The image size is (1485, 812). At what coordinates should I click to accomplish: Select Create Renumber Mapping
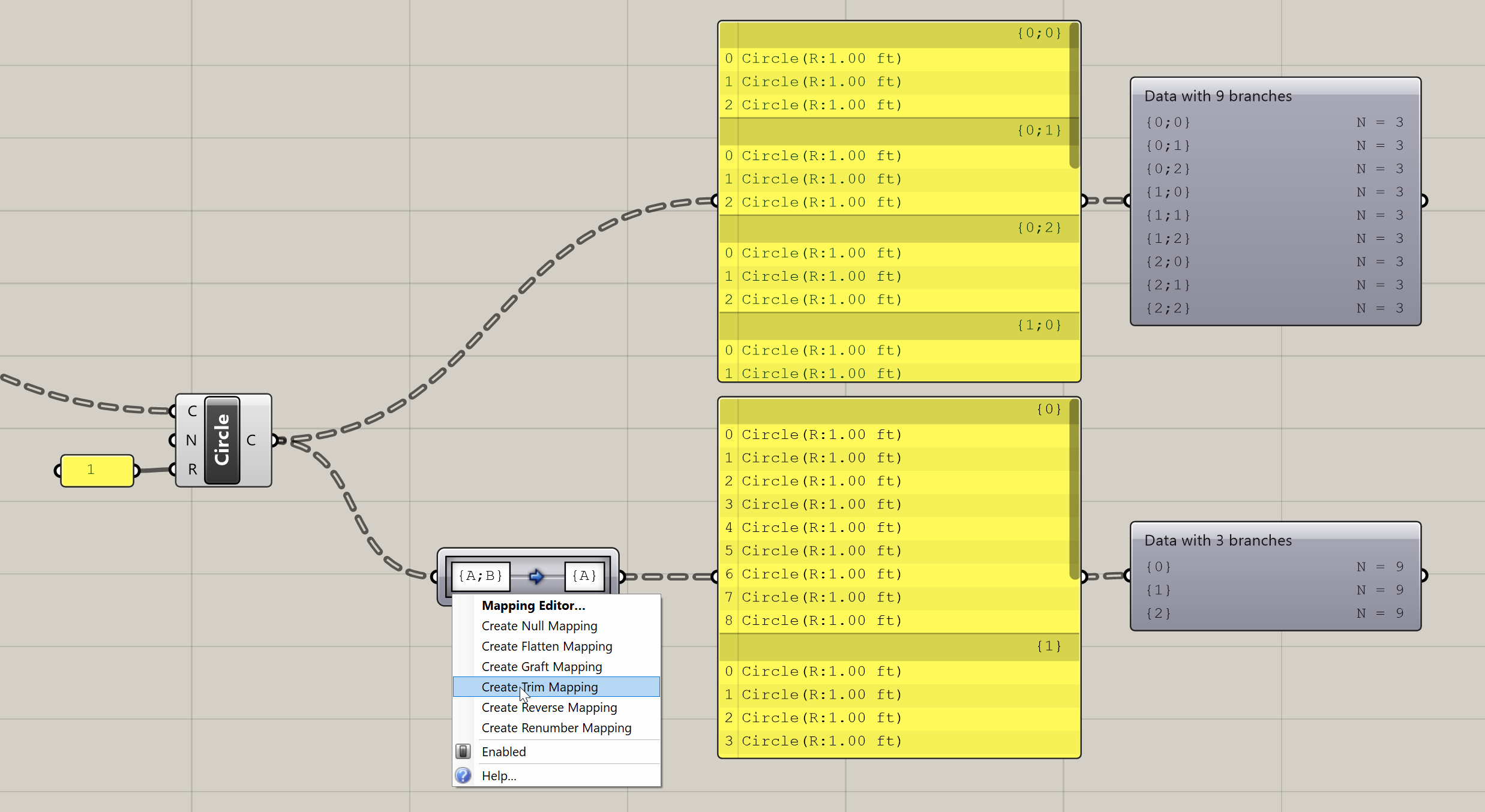point(557,727)
